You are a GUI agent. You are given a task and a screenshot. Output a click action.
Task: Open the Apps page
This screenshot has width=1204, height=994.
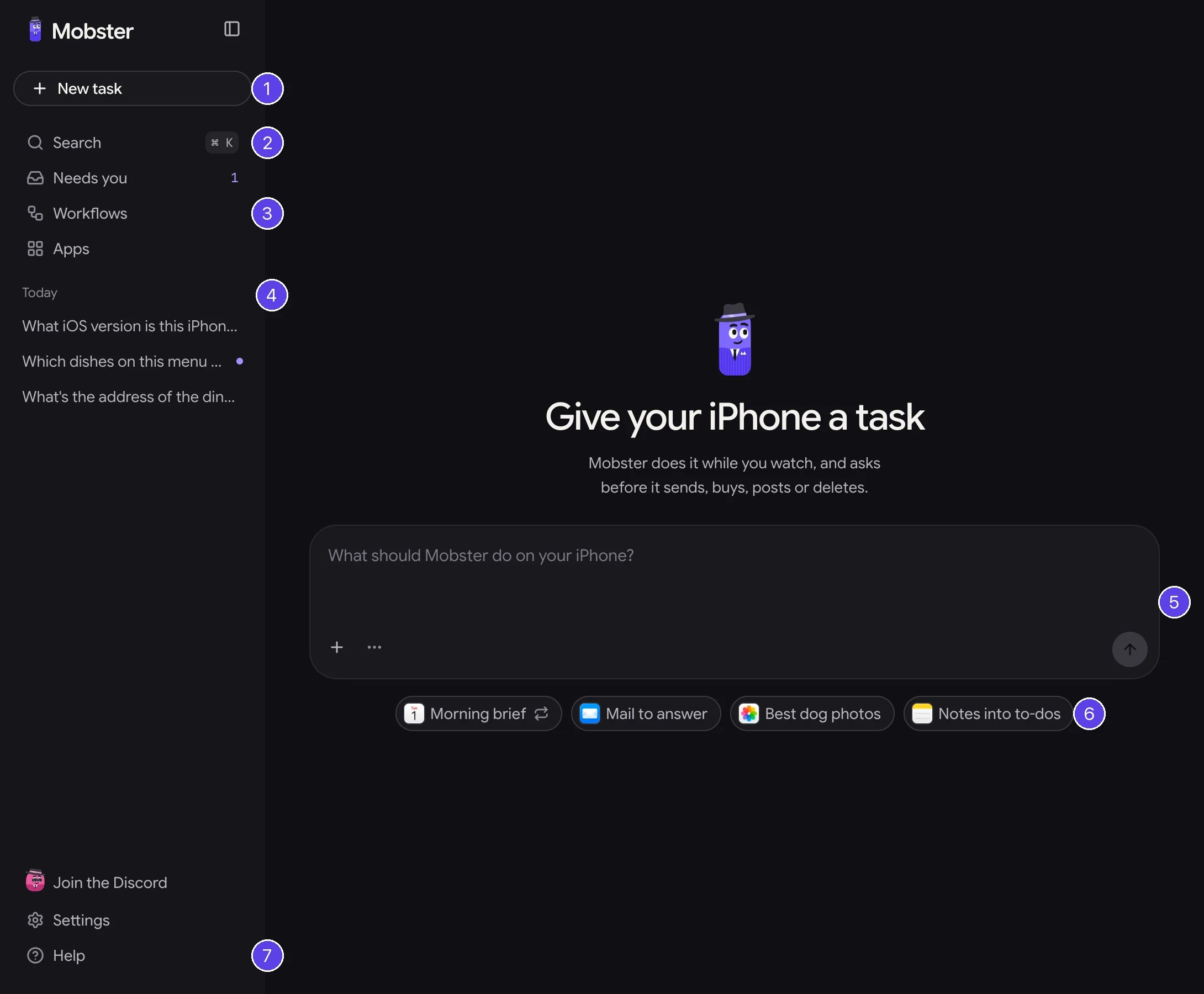[x=132, y=249]
